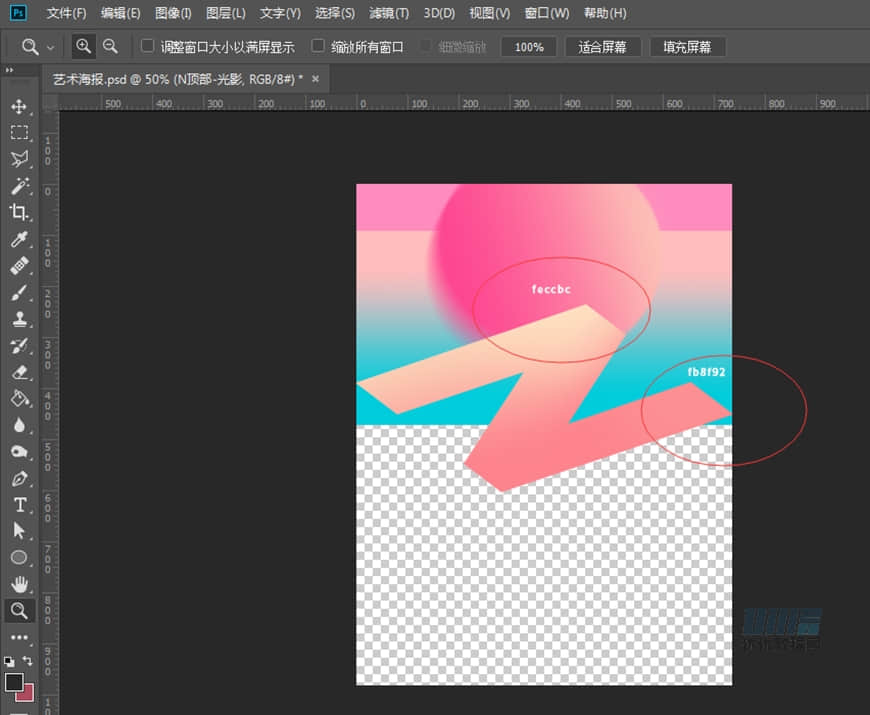Activate the Hand tool
This screenshot has width=870, height=715.
[19, 584]
